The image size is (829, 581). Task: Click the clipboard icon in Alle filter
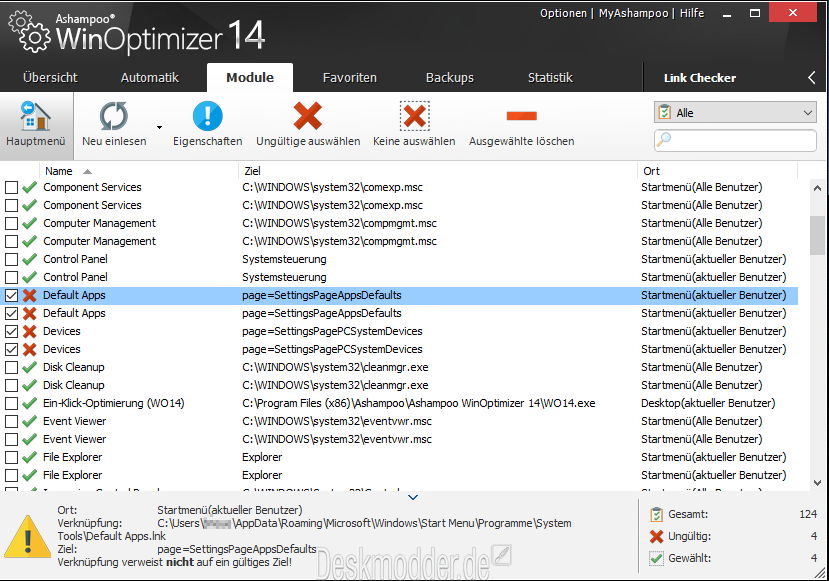(664, 113)
